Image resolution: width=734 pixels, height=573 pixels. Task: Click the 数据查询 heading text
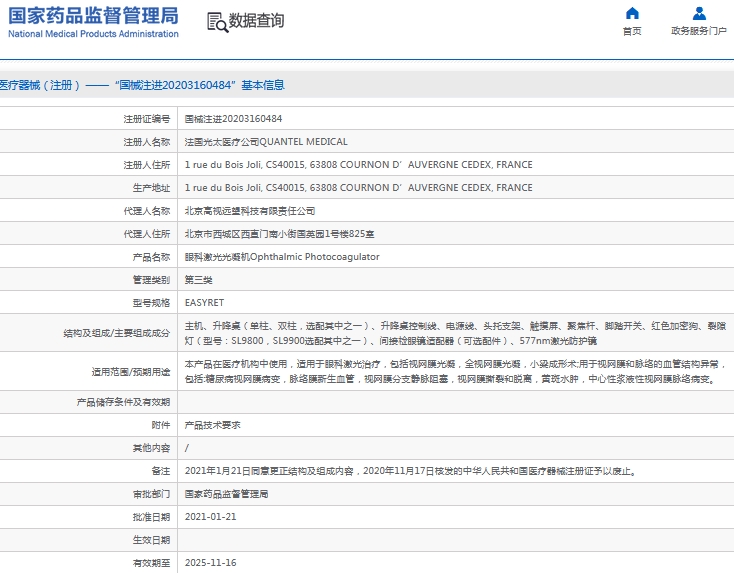click(x=256, y=21)
